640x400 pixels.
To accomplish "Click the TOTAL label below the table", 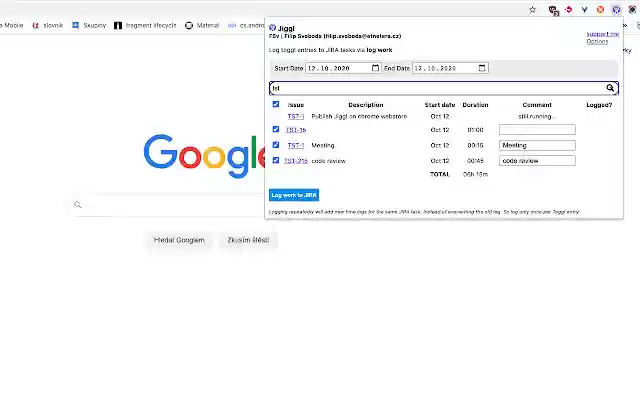I will (440, 174).
